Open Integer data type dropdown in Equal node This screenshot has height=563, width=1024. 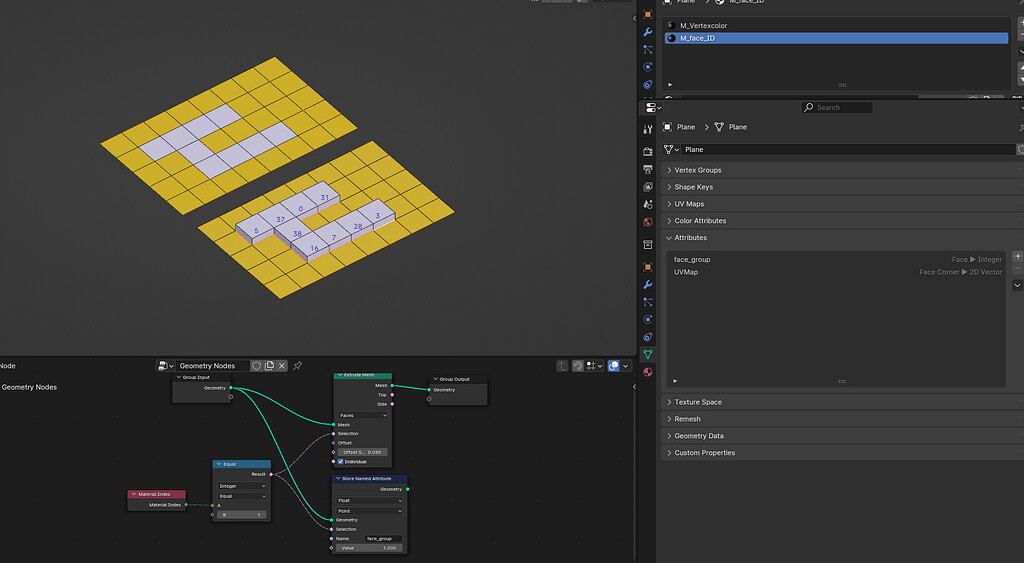pyautogui.click(x=242, y=486)
